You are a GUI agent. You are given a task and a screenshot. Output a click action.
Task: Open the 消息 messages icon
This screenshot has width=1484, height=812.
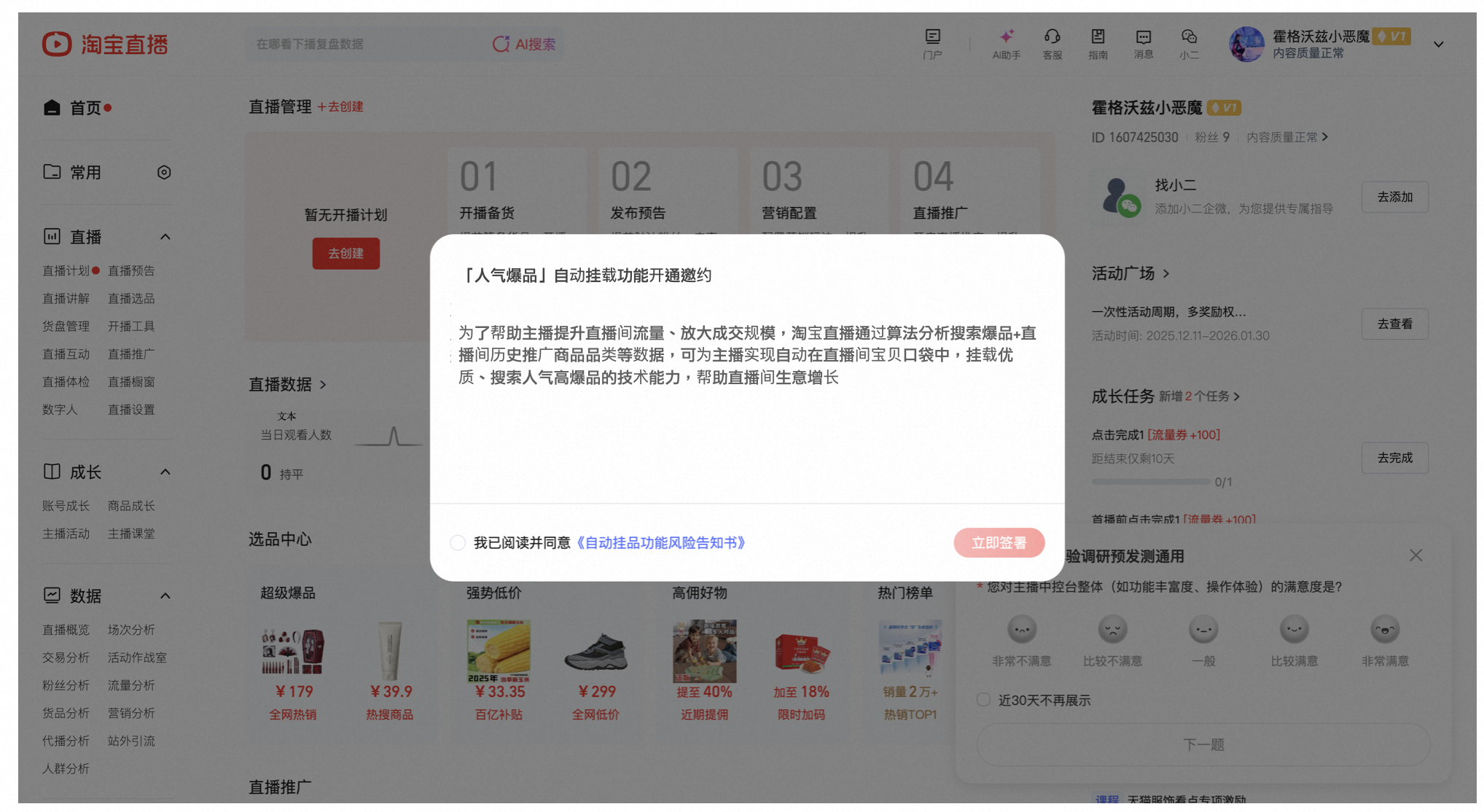[1144, 36]
